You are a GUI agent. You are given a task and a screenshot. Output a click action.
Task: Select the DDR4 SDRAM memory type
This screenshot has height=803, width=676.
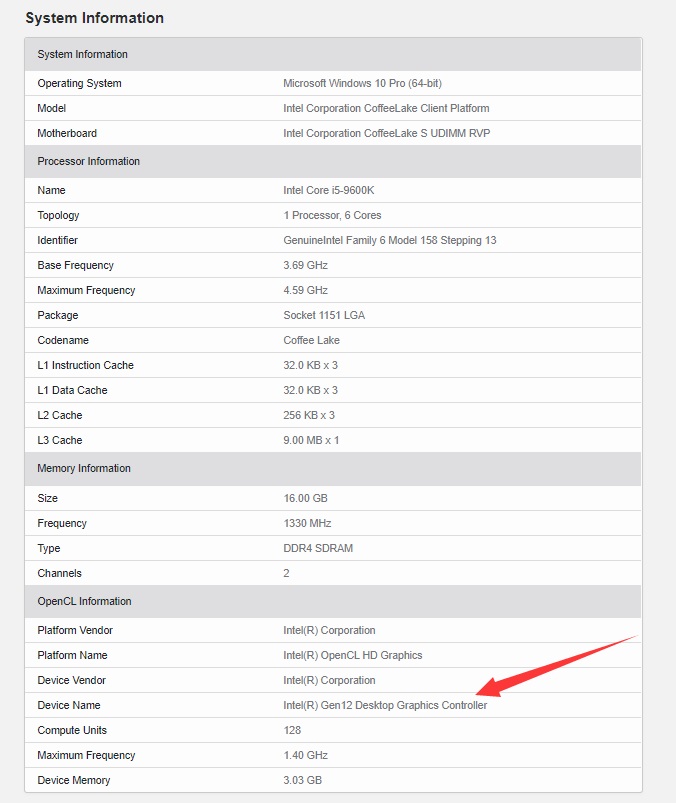[318, 548]
